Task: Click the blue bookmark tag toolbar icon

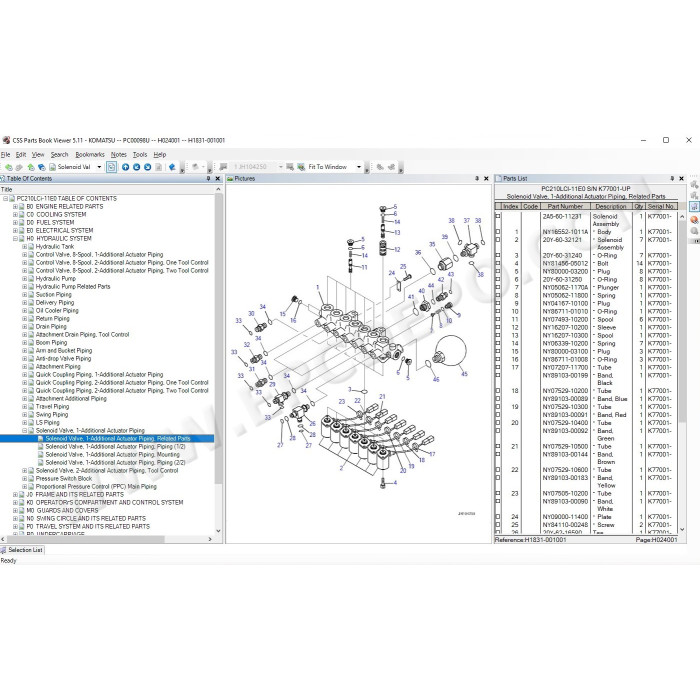Action: tap(172, 167)
